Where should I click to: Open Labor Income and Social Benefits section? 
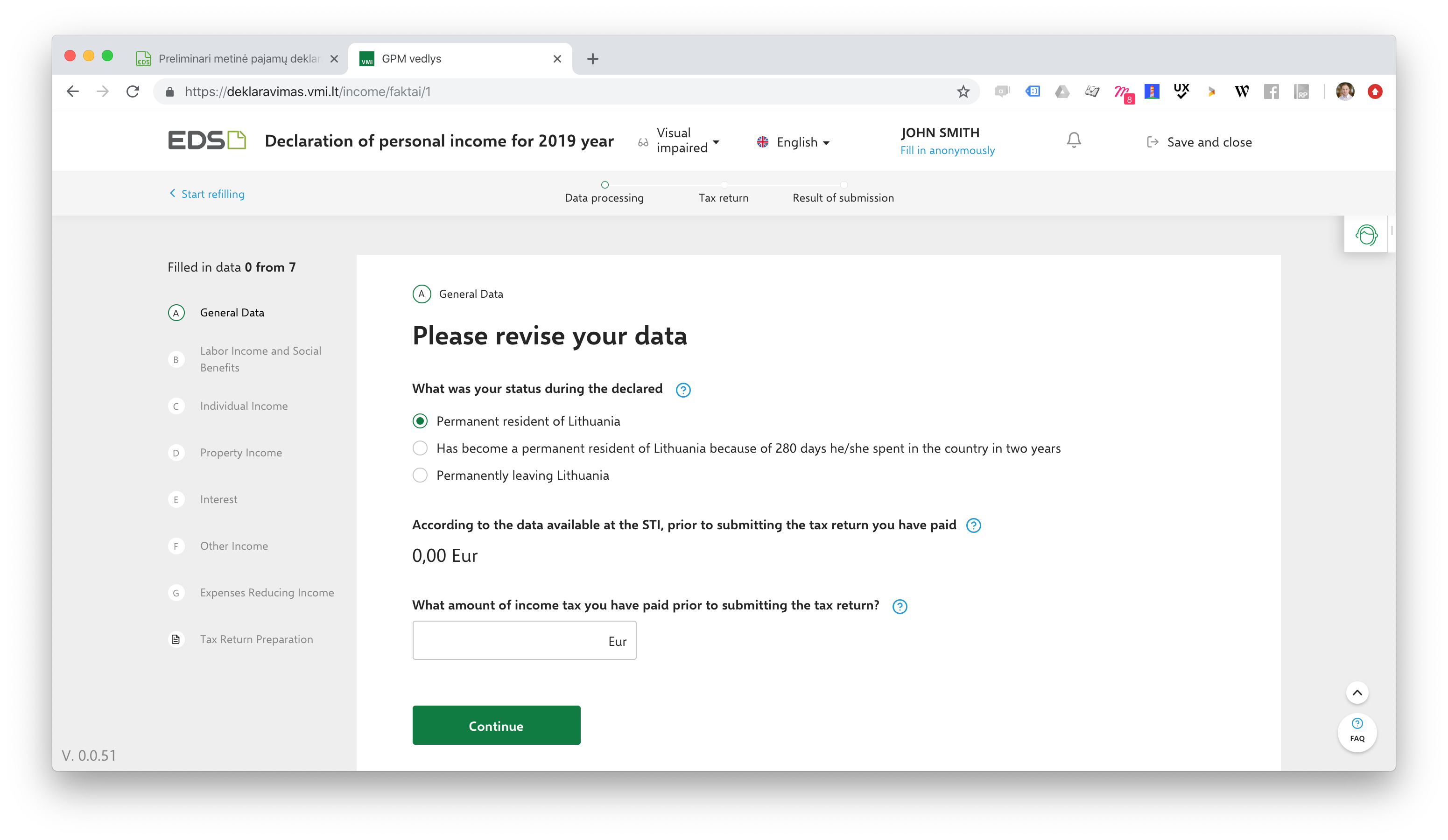click(x=260, y=359)
